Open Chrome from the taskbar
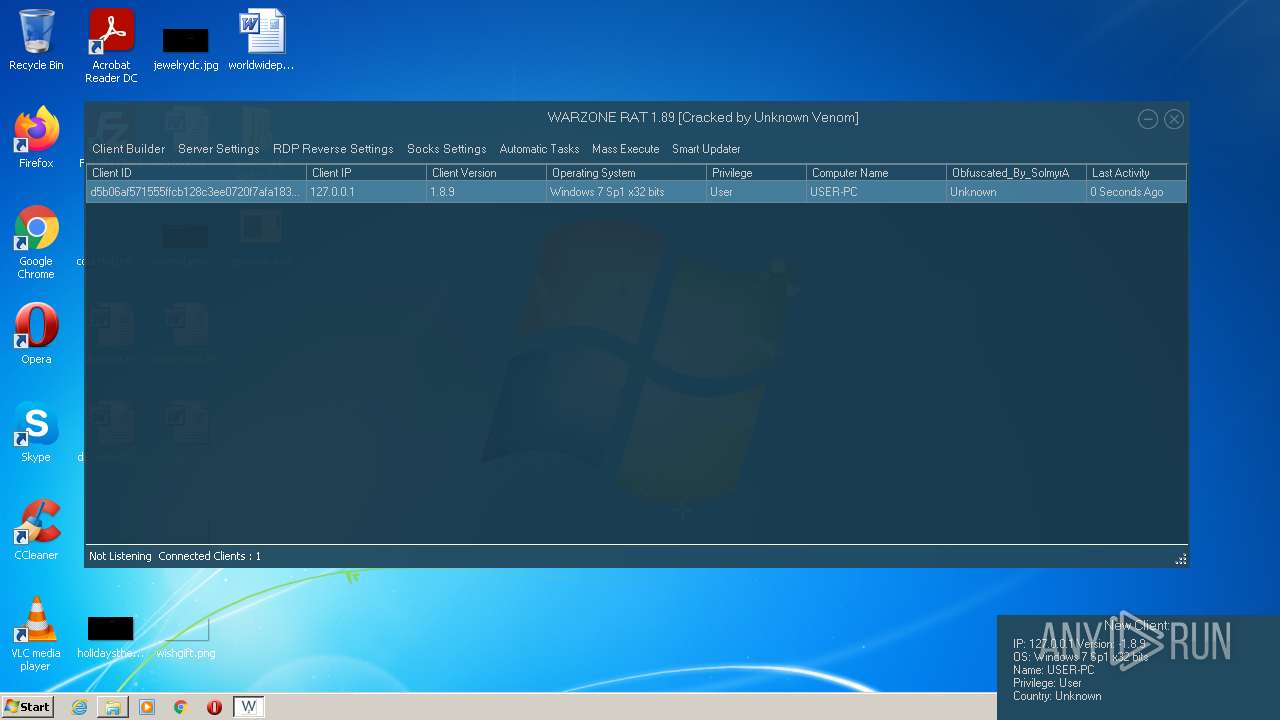The width and height of the screenshot is (1280, 720). coord(181,707)
